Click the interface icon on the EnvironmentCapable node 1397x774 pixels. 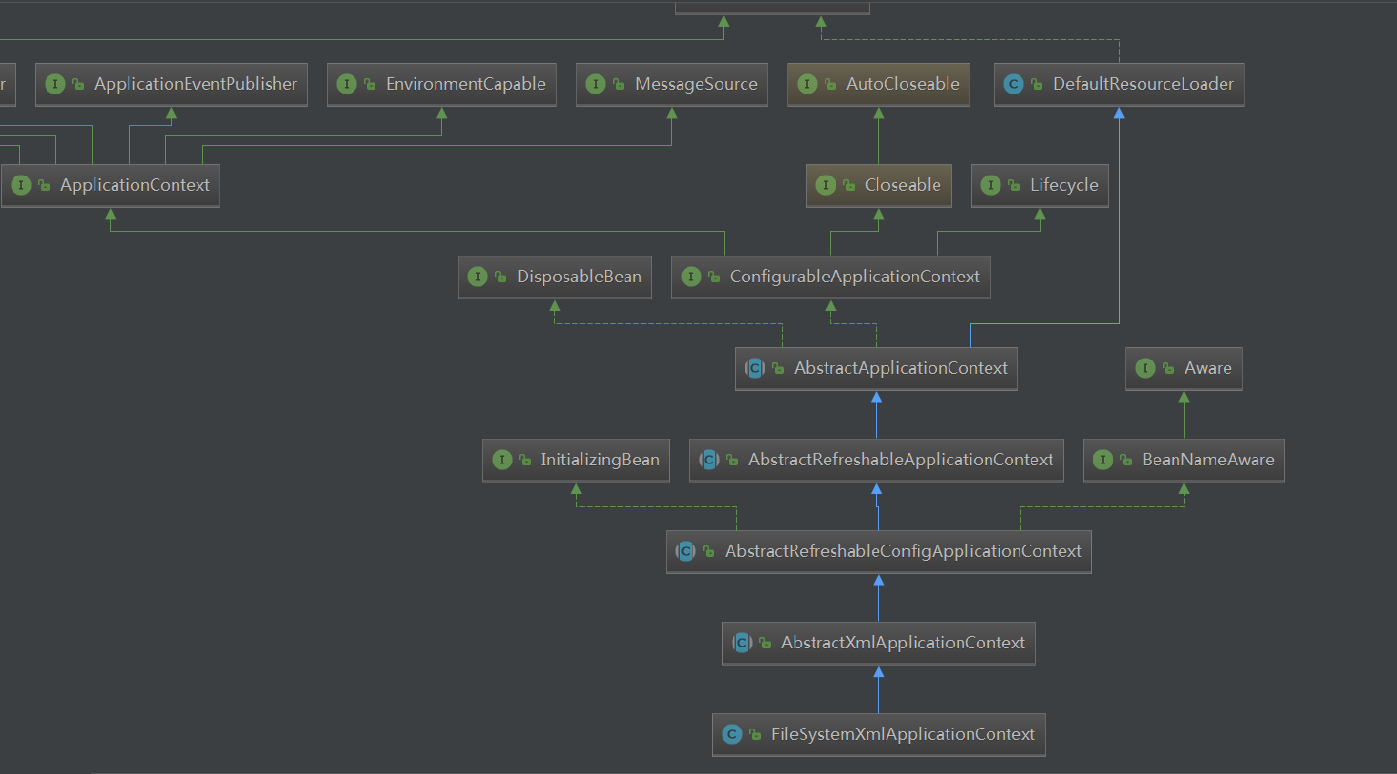click(x=347, y=85)
